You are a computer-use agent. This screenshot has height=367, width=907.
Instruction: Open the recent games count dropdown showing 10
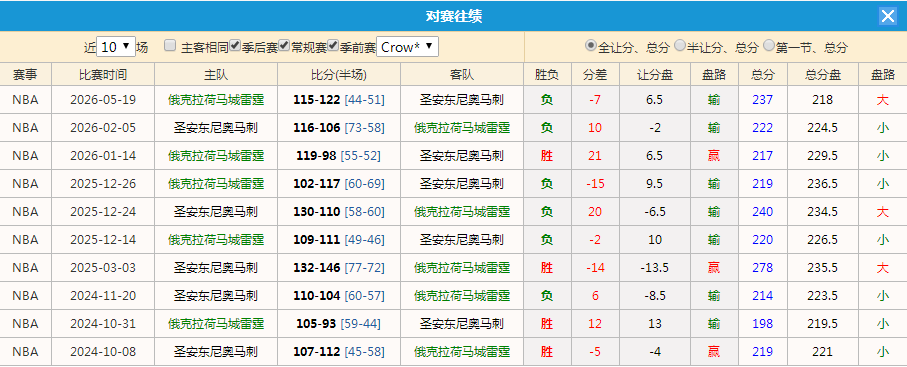pos(116,47)
